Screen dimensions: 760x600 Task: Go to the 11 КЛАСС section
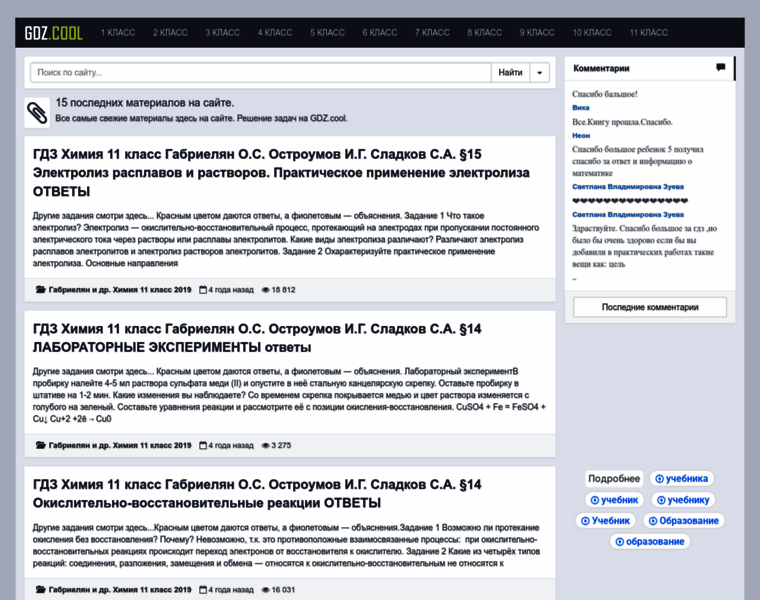[649, 32]
